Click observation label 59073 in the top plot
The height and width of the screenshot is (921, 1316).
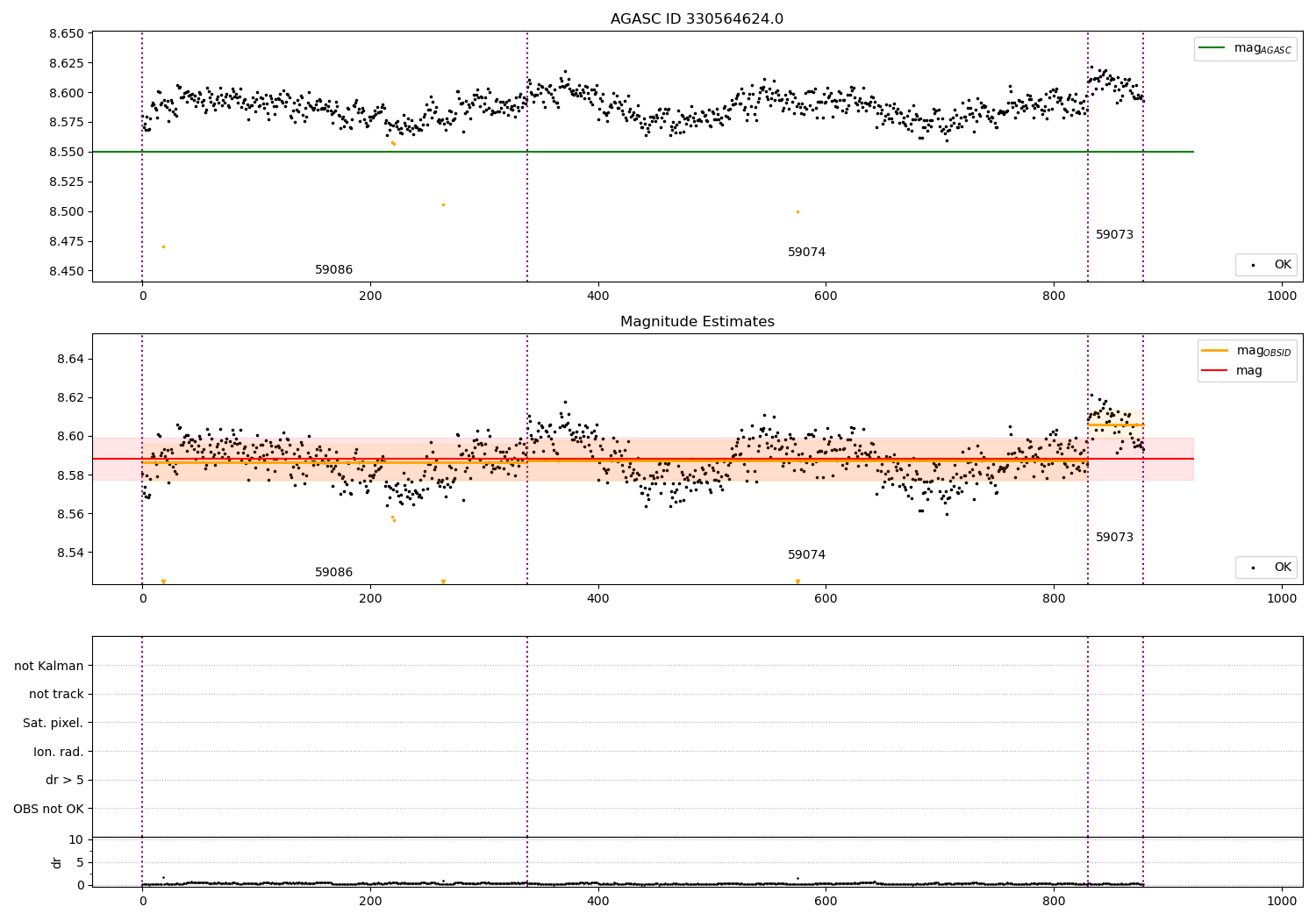[x=1114, y=235]
